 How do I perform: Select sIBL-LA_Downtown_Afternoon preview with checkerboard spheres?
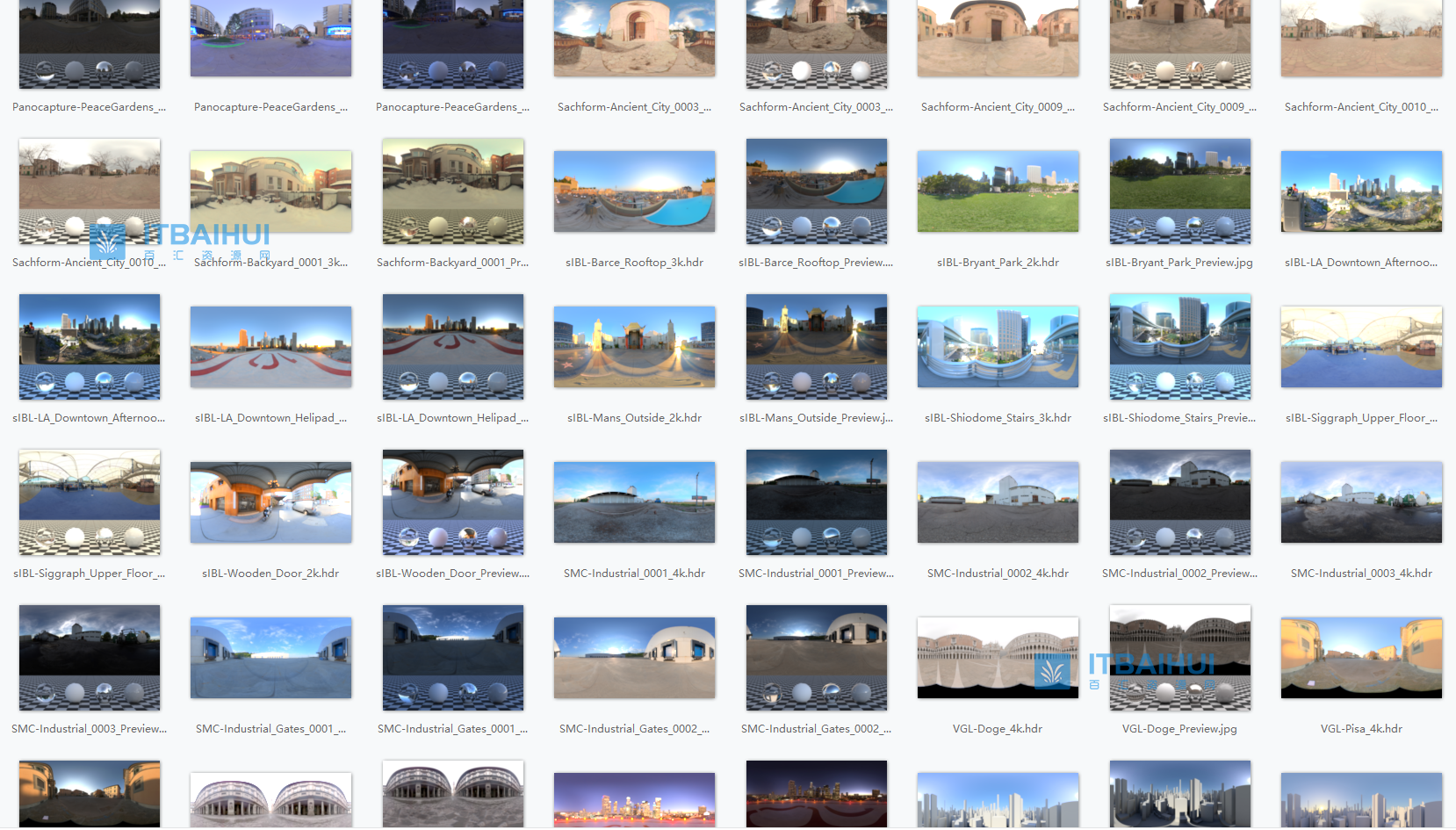tap(90, 347)
